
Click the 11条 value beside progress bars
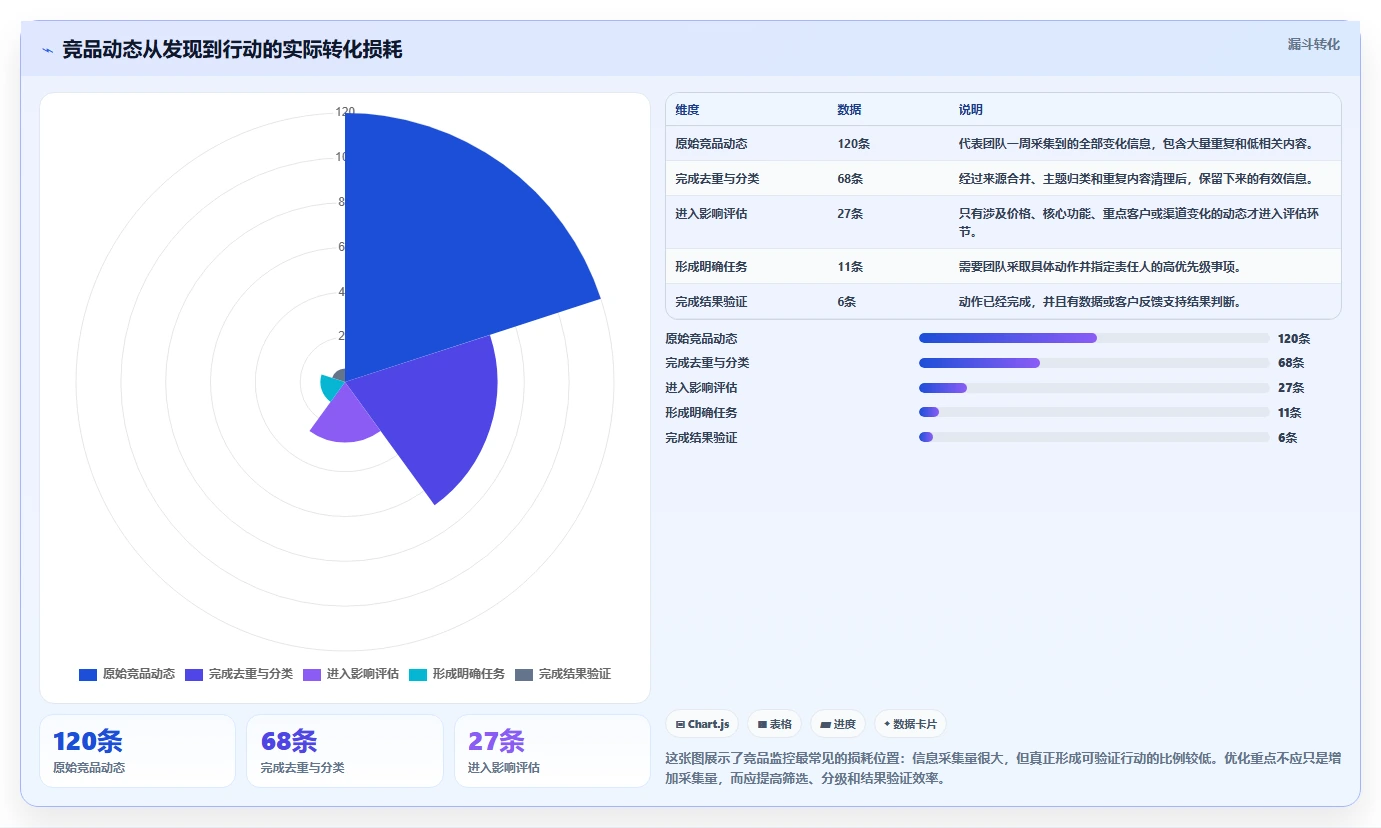coord(1290,413)
